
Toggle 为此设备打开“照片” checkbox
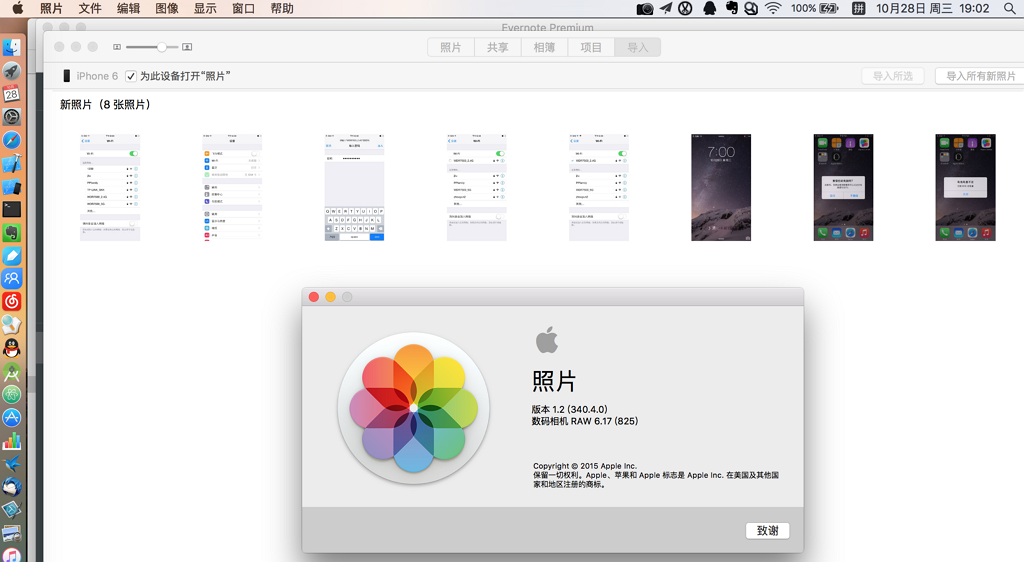pos(131,76)
